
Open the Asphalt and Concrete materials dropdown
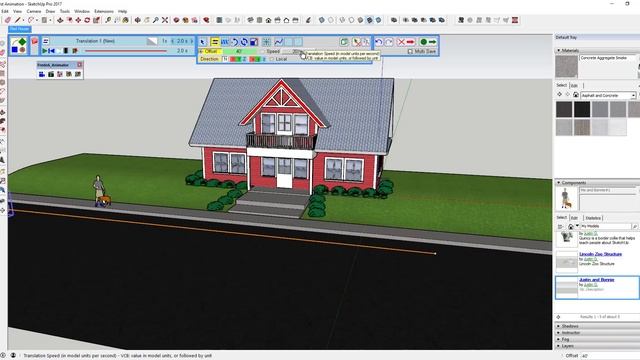click(633, 96)
